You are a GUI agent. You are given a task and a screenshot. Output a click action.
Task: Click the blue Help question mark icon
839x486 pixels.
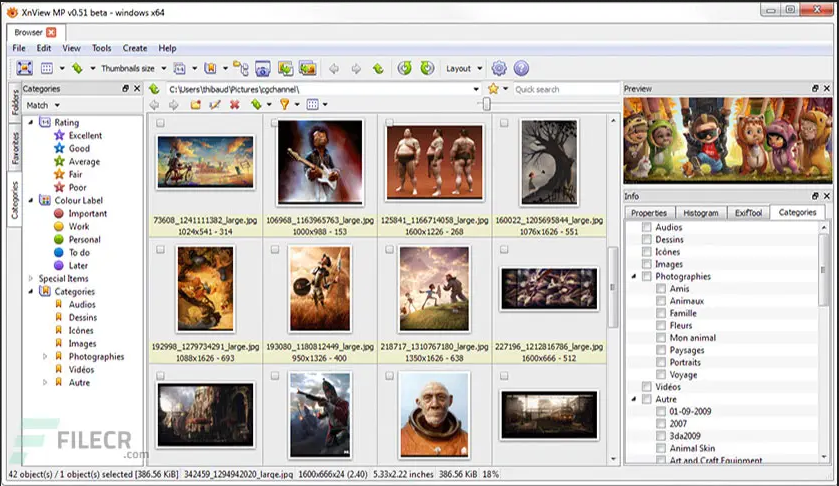pos(521,69)
